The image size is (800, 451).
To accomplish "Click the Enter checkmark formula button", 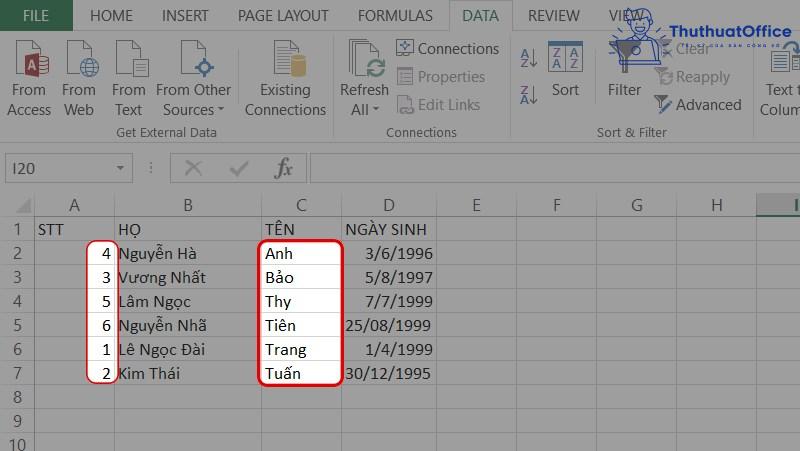I will [238, 168].
